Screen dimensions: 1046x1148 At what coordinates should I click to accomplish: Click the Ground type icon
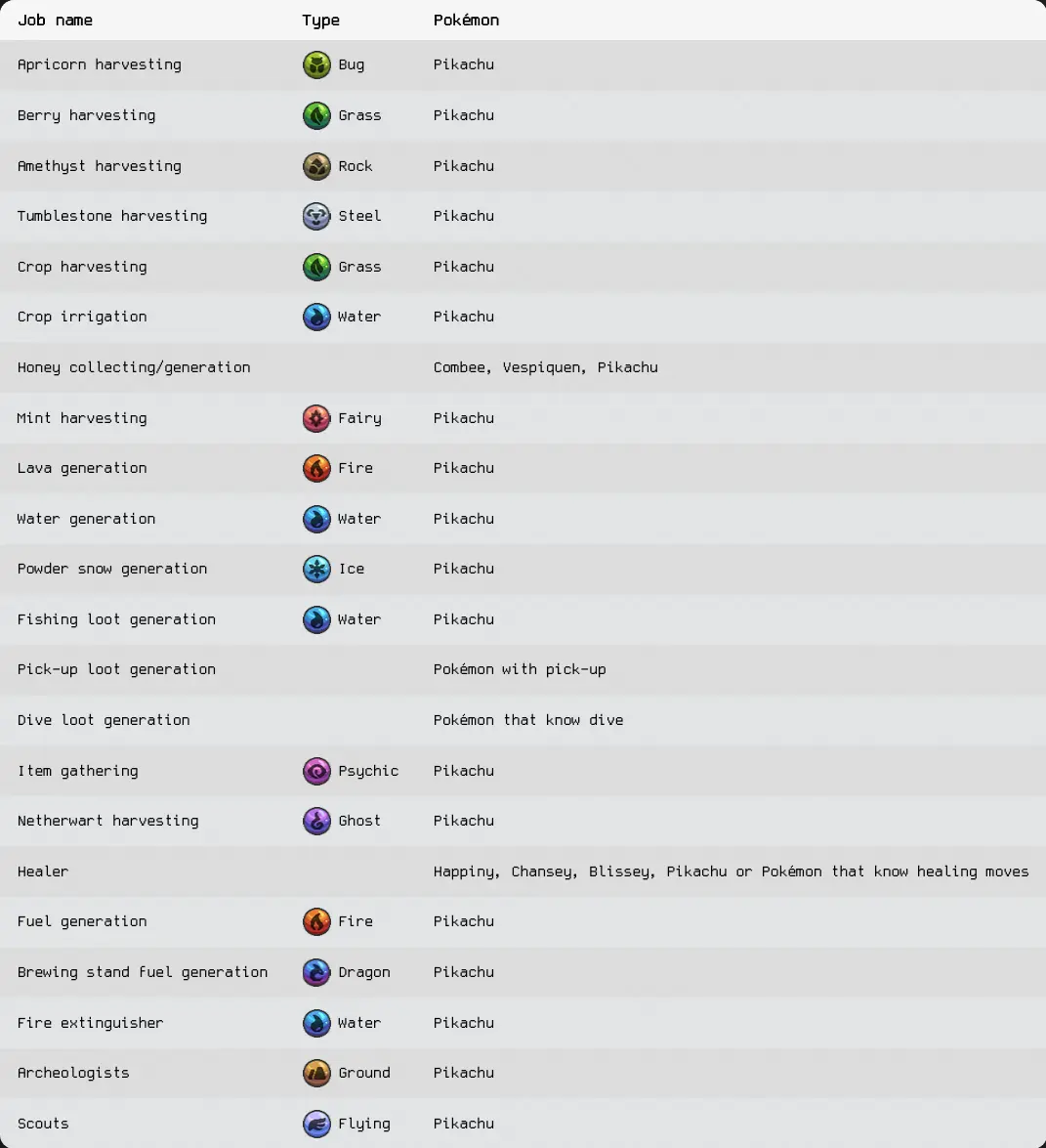click(316, 1073)
